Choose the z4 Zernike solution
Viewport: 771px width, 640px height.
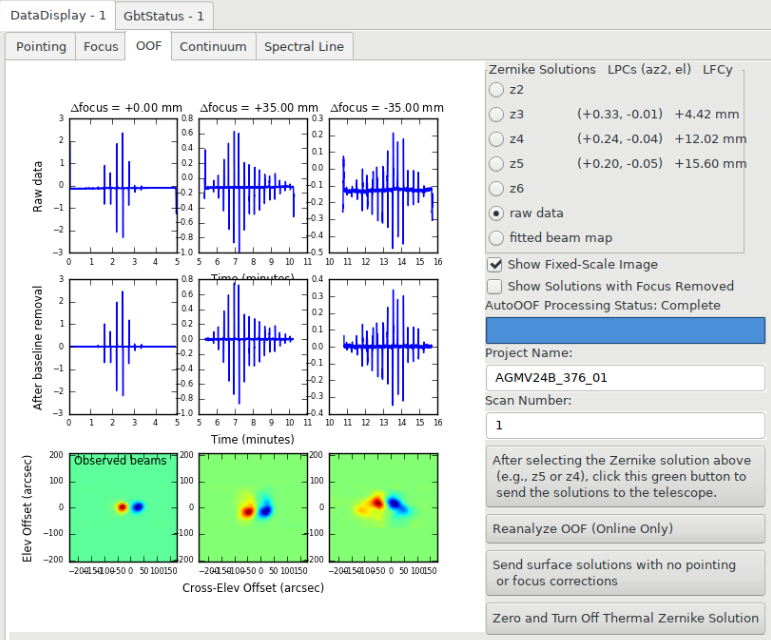[x=497, y=139]
